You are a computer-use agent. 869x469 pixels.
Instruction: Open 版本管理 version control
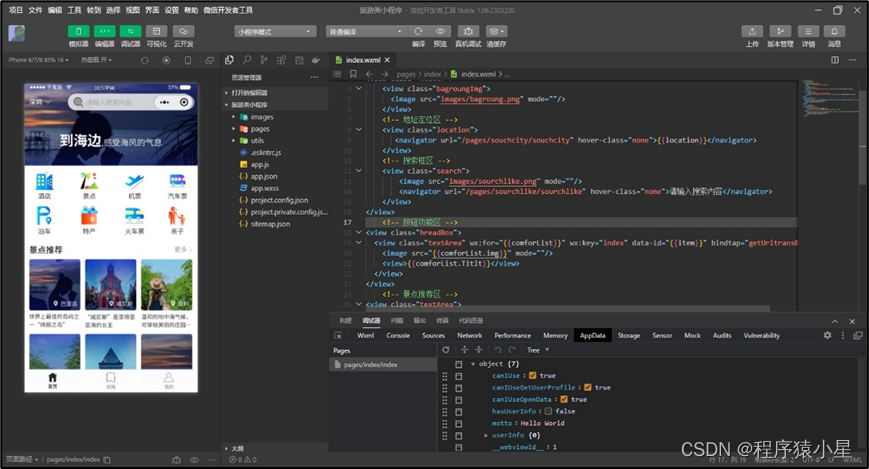[x=780, y=32]
